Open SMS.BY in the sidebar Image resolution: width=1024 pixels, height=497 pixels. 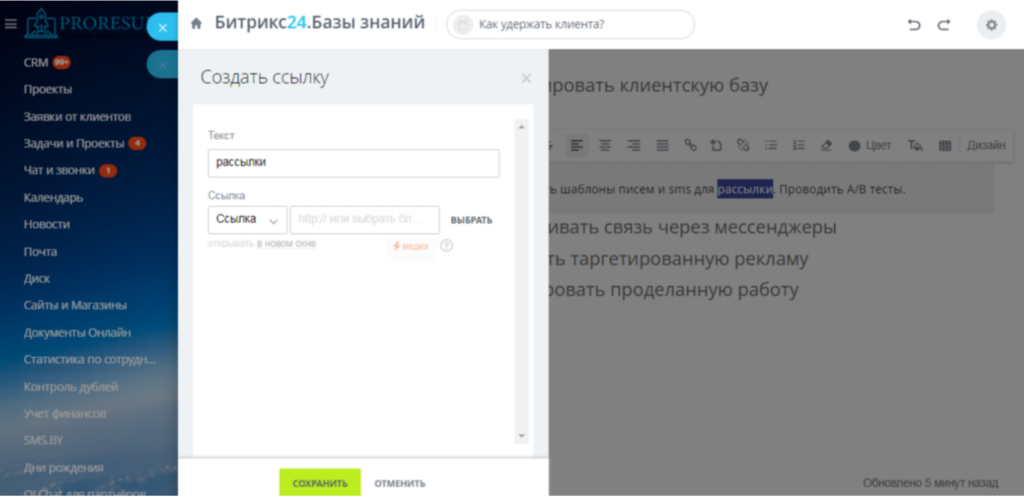(x=43, y=440)
